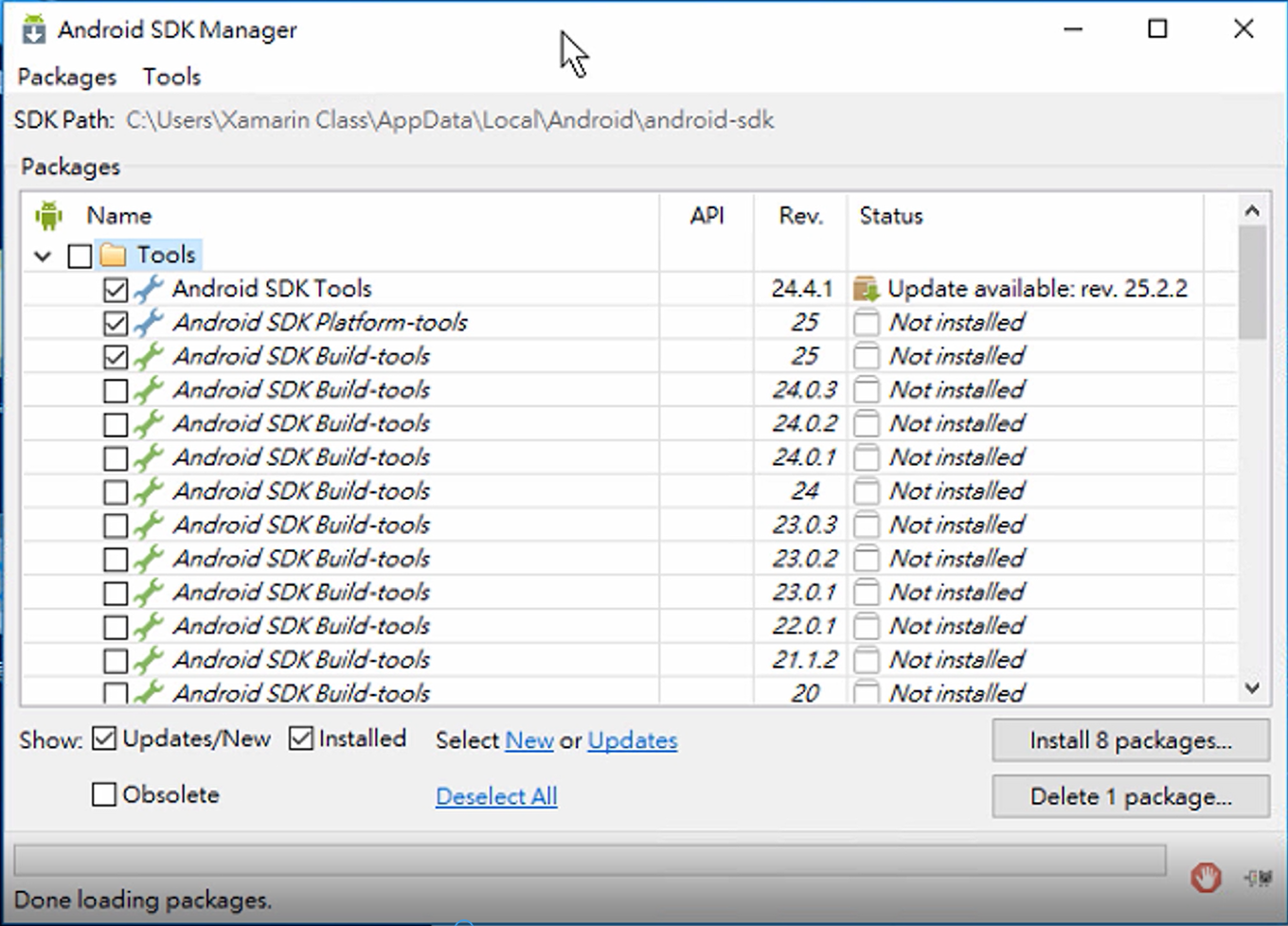Select 'Update available: rev. 25.2.2' text

point(1037,289)
